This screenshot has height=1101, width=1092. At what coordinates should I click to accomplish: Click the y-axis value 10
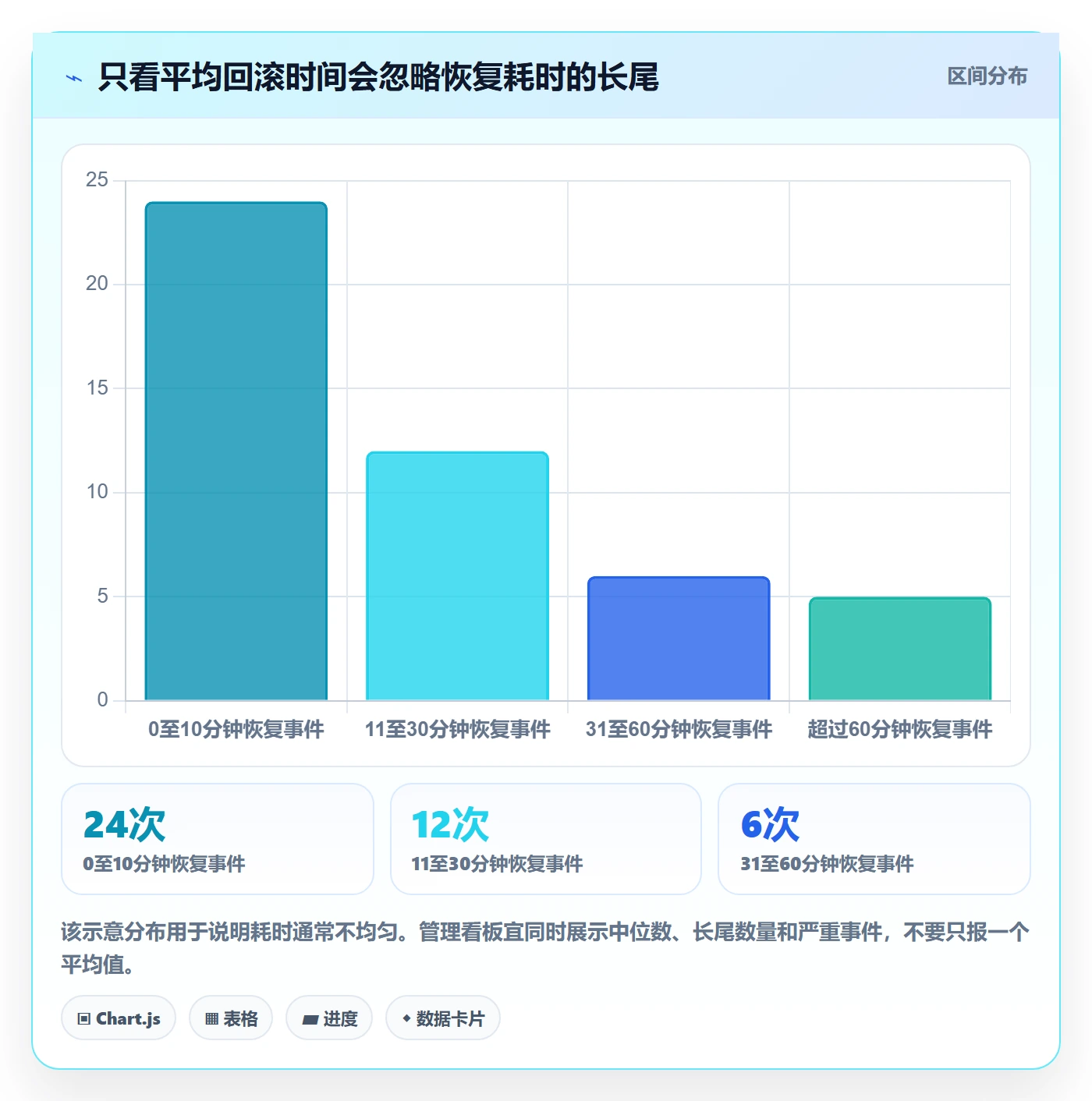tap(97, 492)
